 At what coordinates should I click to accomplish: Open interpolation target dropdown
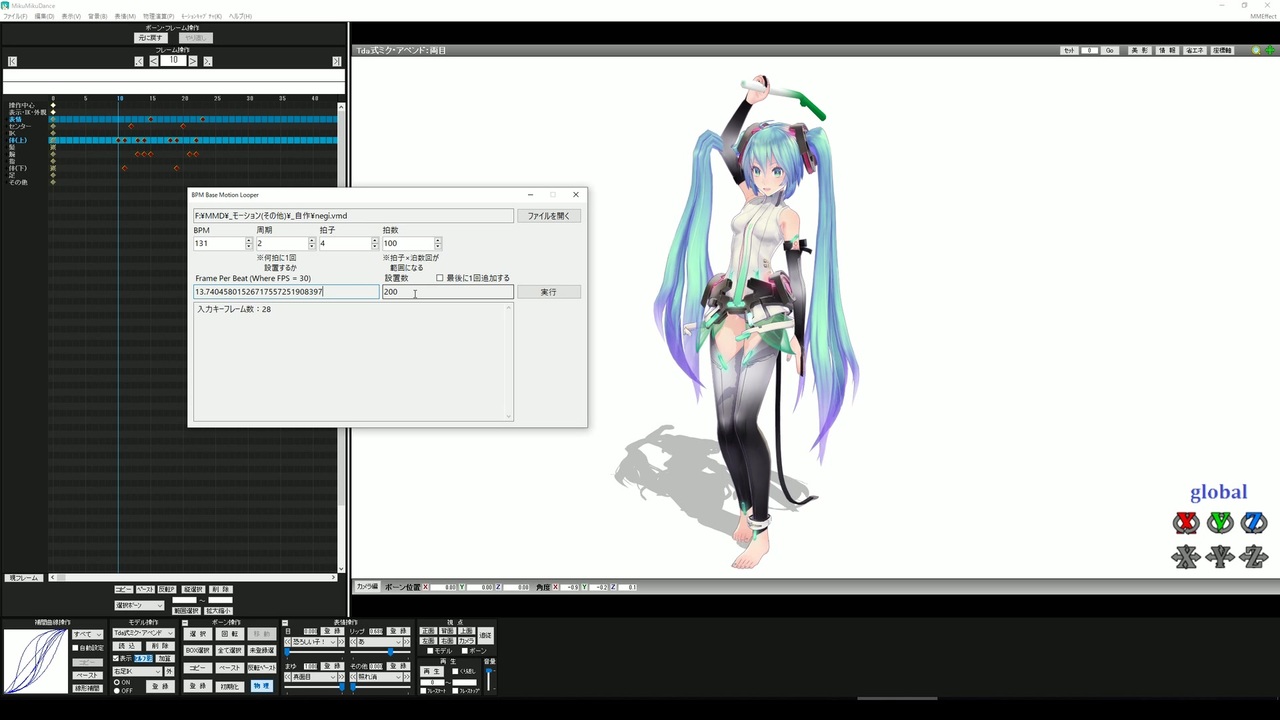88,634
